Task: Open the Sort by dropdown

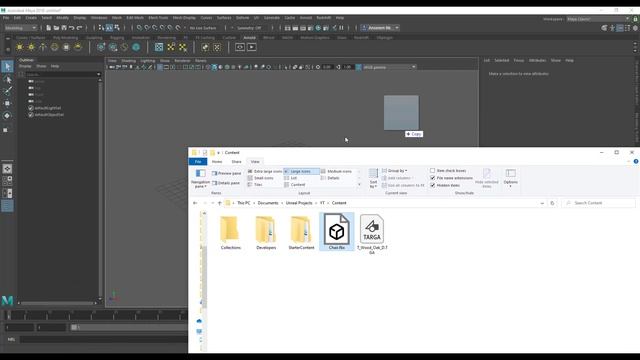Action: [x=373, y=178]
